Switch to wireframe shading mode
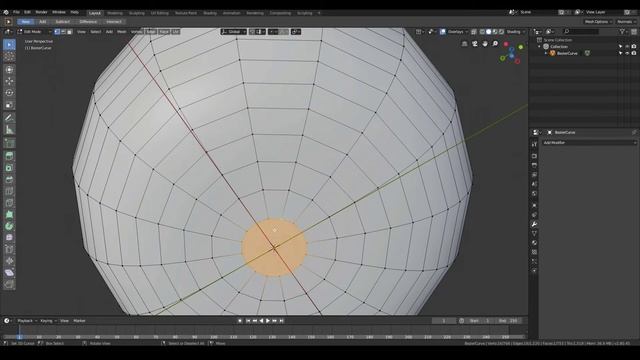This screenshot has width=640, height=360. 482,31
